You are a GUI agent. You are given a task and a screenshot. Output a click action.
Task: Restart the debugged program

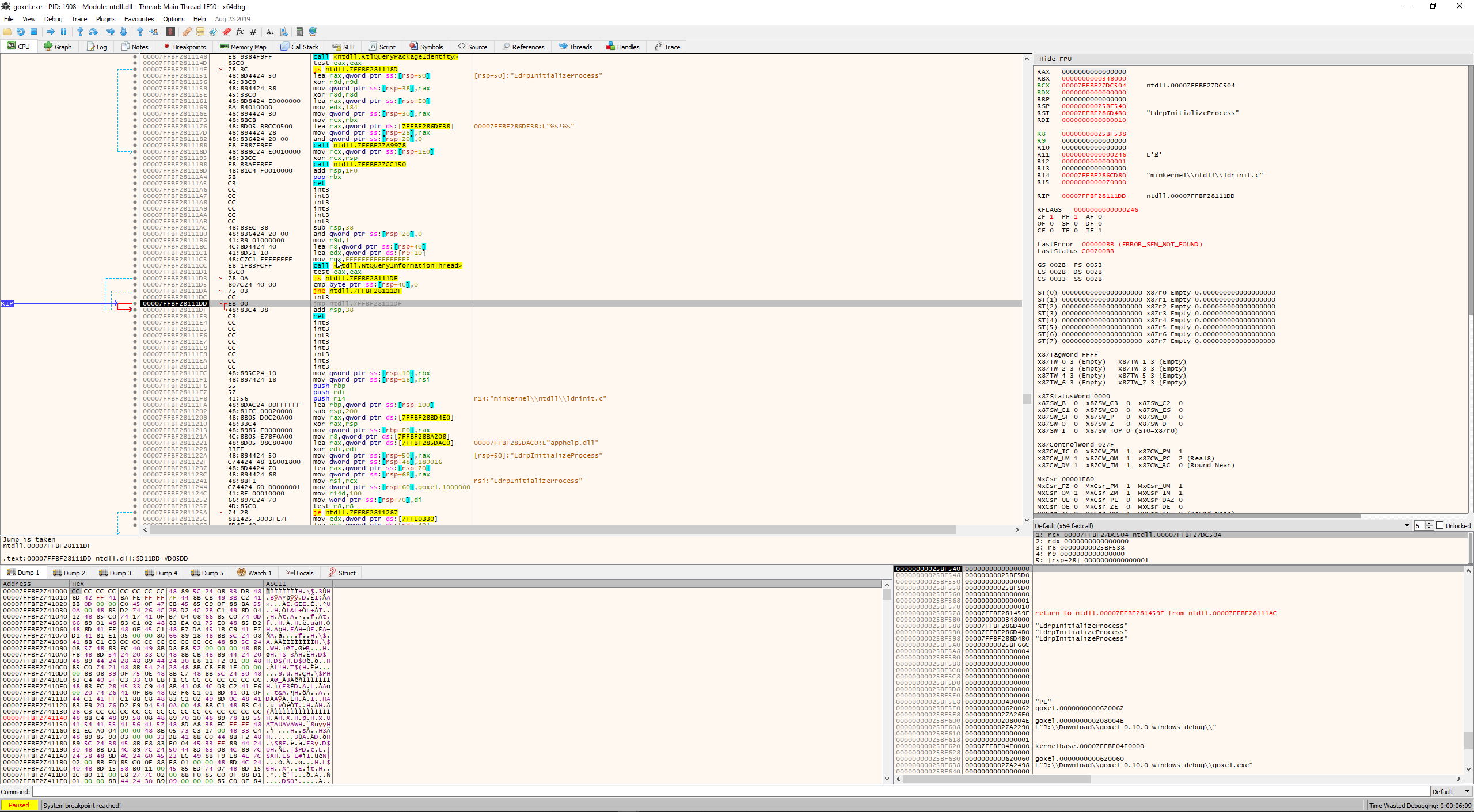click(20, 32)
